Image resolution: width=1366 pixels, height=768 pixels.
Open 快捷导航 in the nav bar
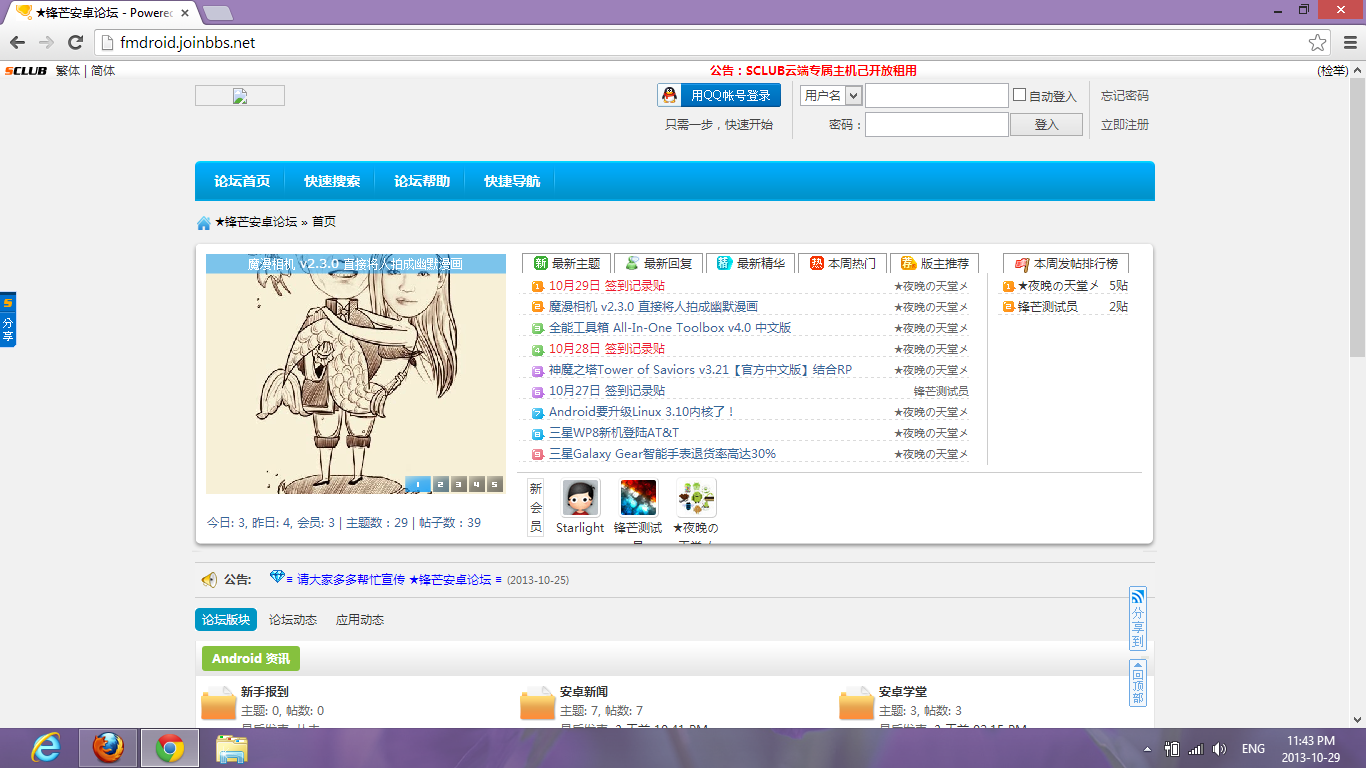click(512, 181)
